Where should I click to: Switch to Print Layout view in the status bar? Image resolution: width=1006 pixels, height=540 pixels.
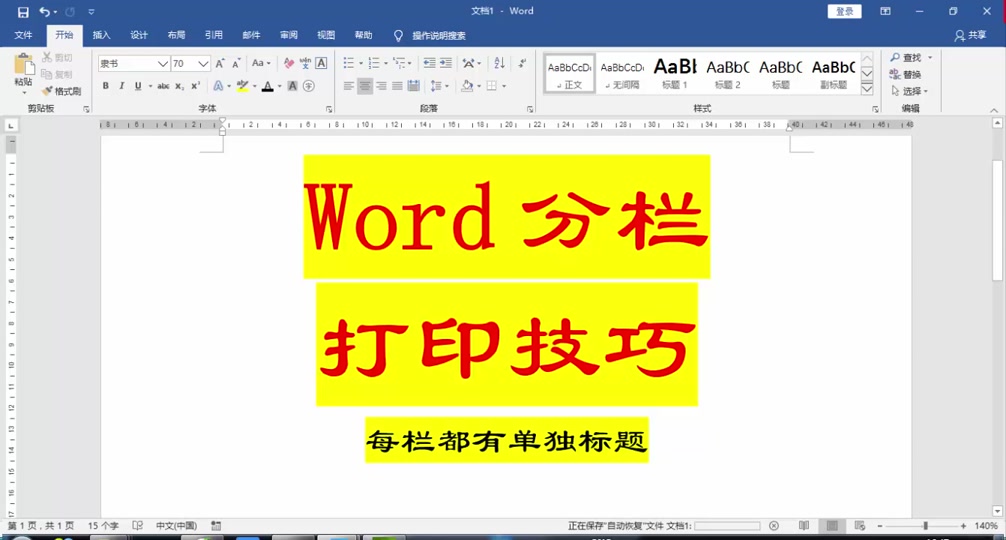pos(832,526)
